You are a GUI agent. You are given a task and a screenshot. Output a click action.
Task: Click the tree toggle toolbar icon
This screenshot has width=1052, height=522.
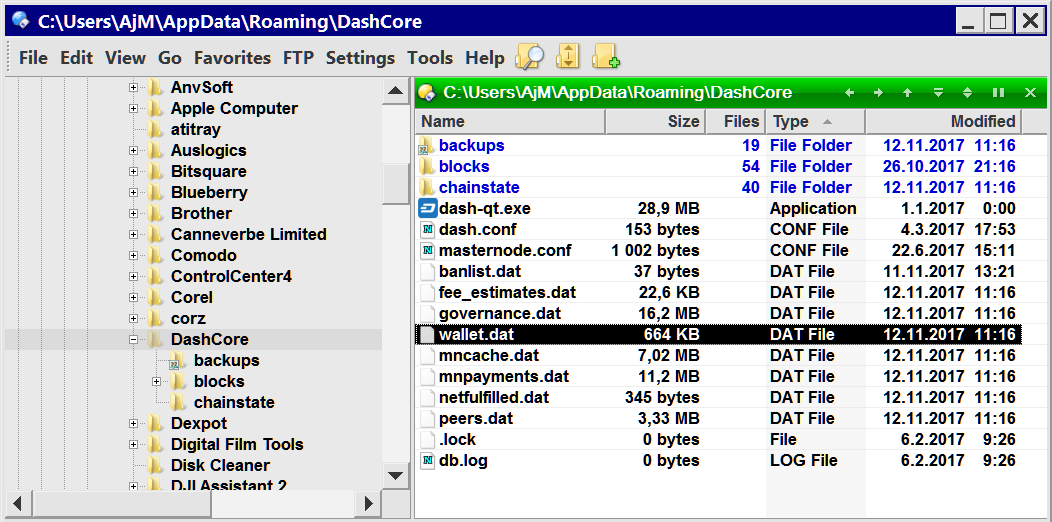[x=568, y=57]
